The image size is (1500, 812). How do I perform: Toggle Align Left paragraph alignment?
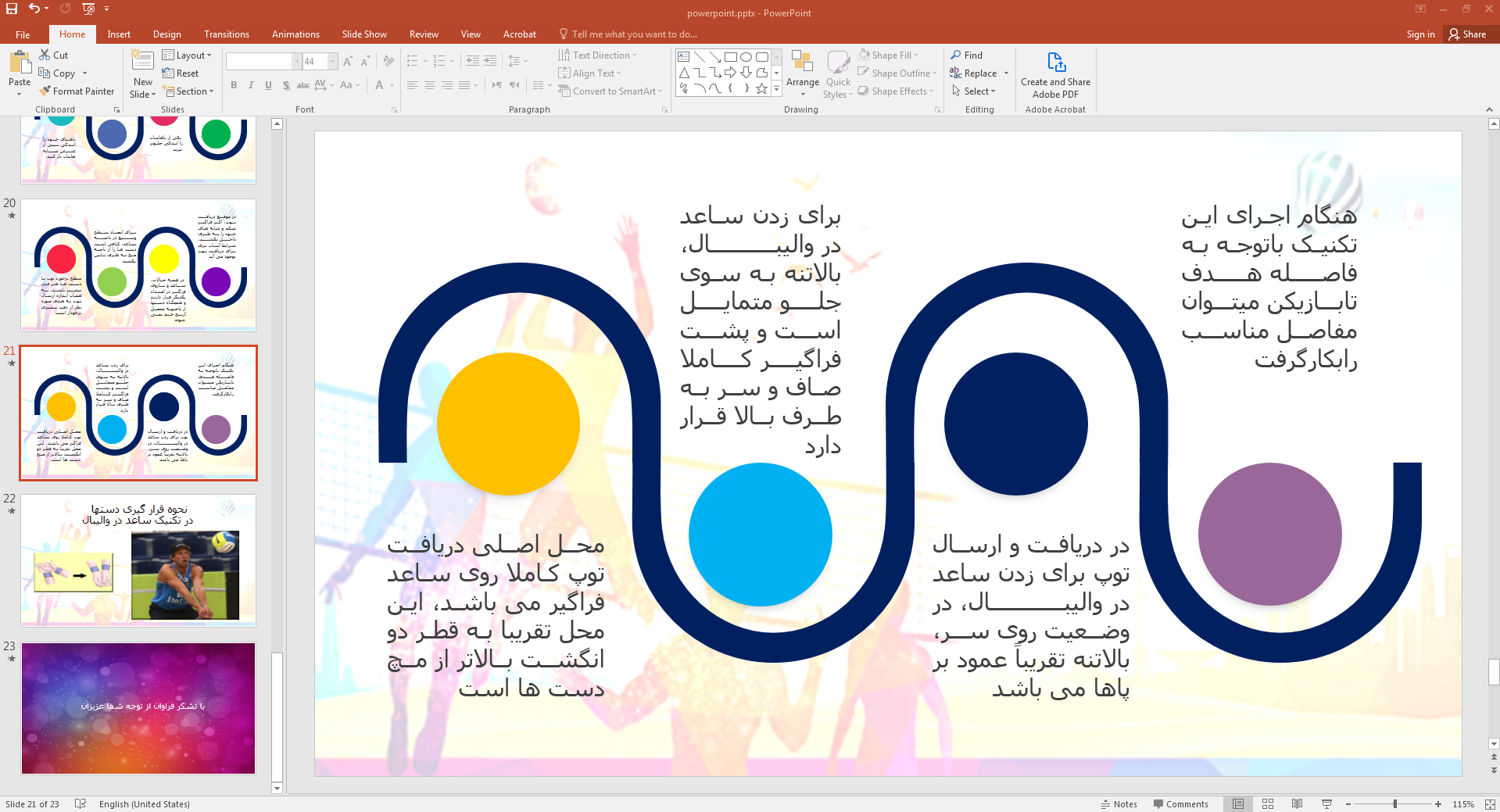[412, 85]
